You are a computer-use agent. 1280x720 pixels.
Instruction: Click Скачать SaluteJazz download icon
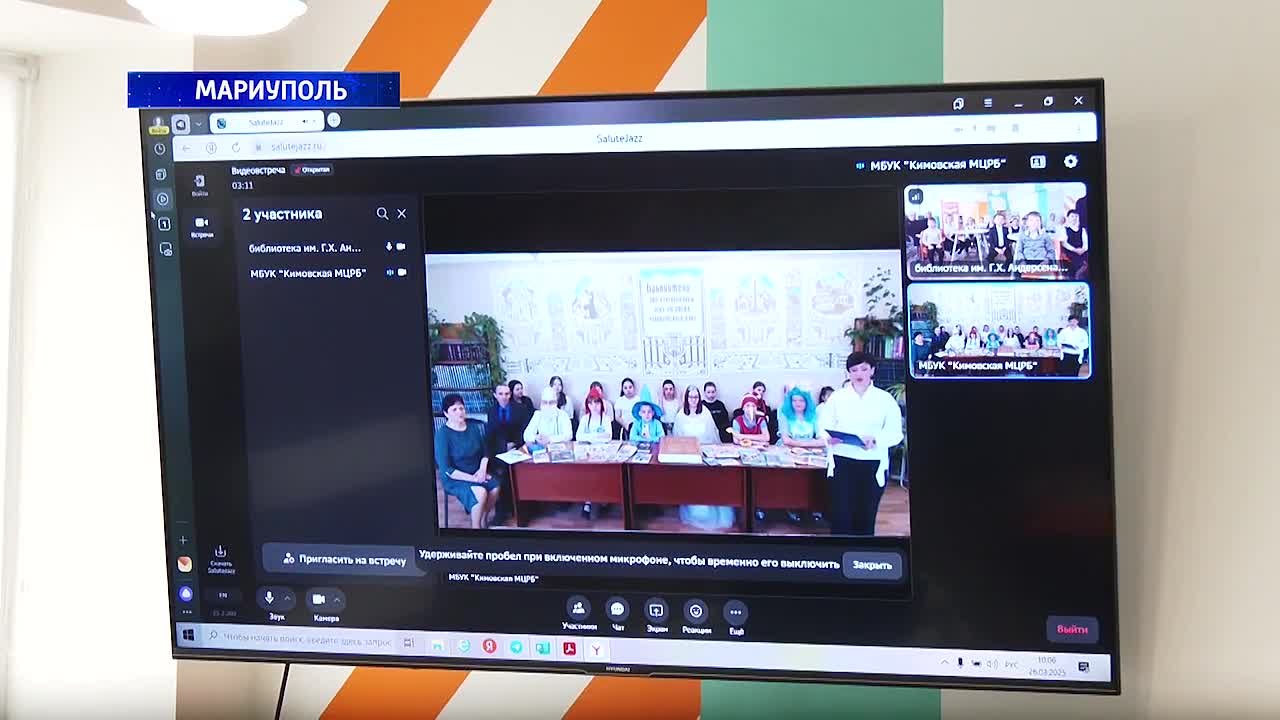click(221, 558)
